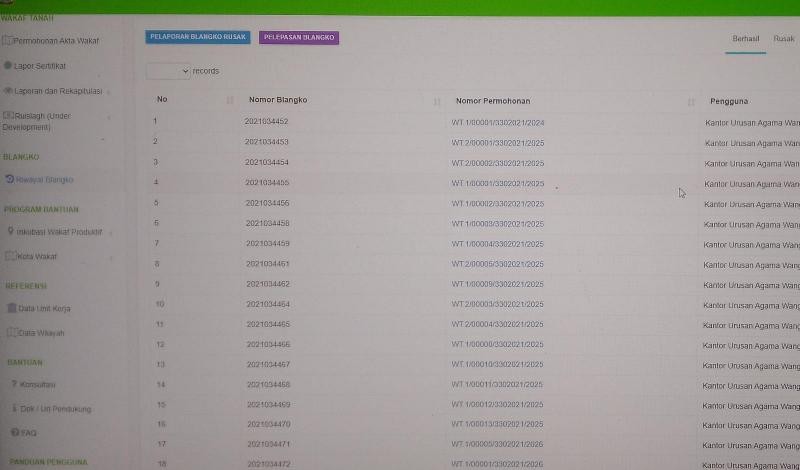Select blangko number 2021034464
Viewport: 800px width, 470px height.
point(268,304)
